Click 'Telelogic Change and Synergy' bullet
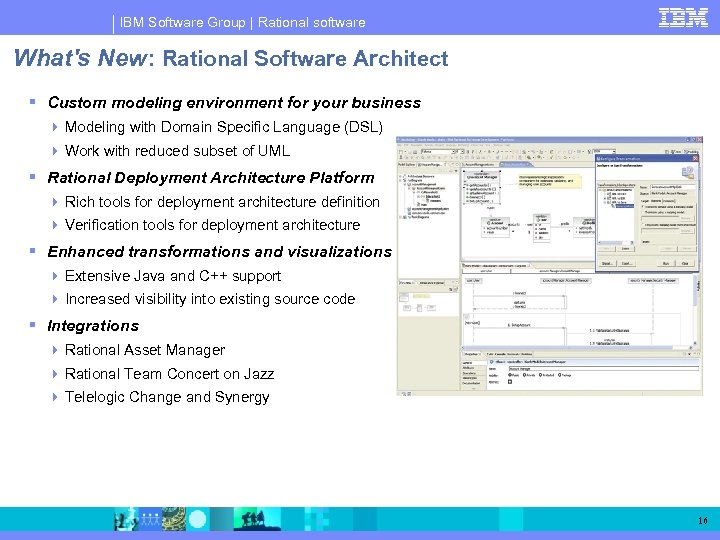This screenshot has width=720, height=540. tap(167, 397)
